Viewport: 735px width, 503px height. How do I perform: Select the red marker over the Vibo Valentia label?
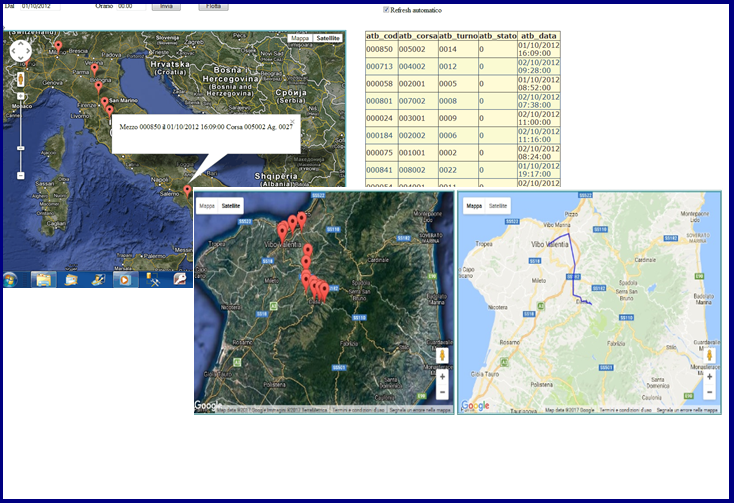(x=282, y=233)
